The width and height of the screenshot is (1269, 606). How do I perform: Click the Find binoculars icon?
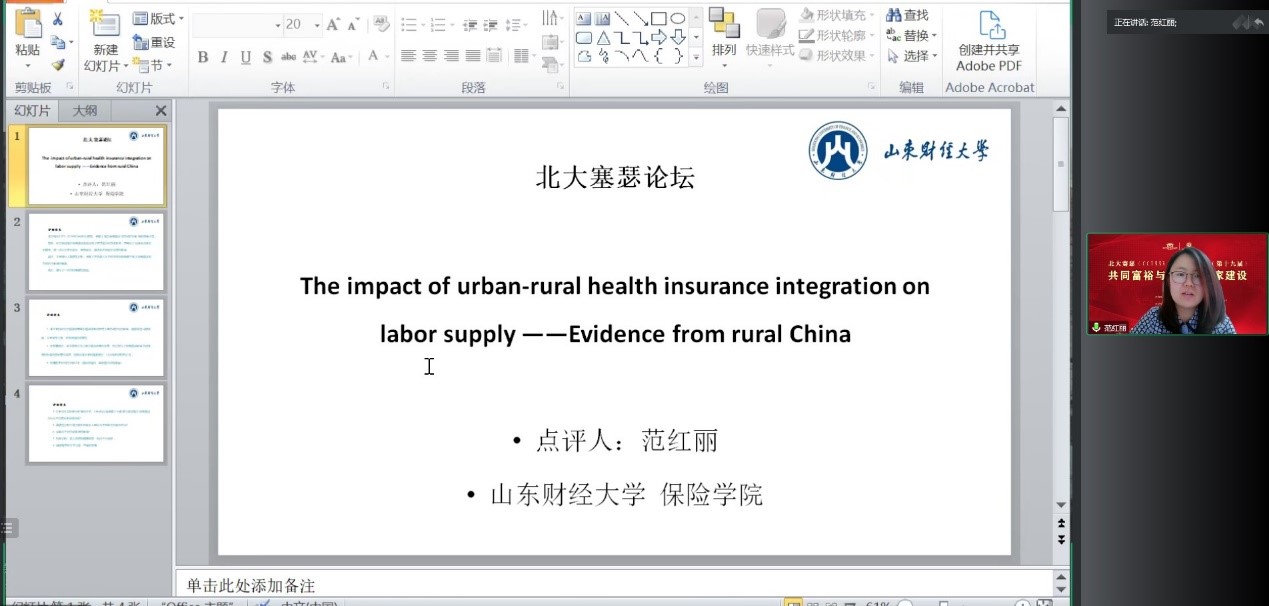[907, 15]
